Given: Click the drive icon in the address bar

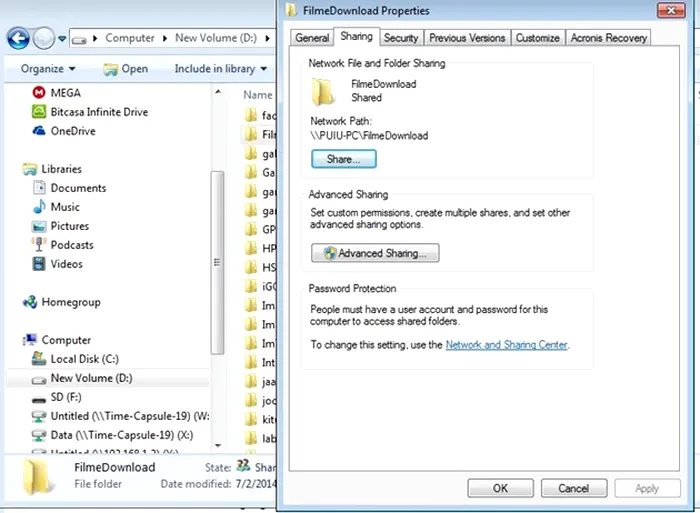Looking at the screenshot, I should [x=79, y=40].
